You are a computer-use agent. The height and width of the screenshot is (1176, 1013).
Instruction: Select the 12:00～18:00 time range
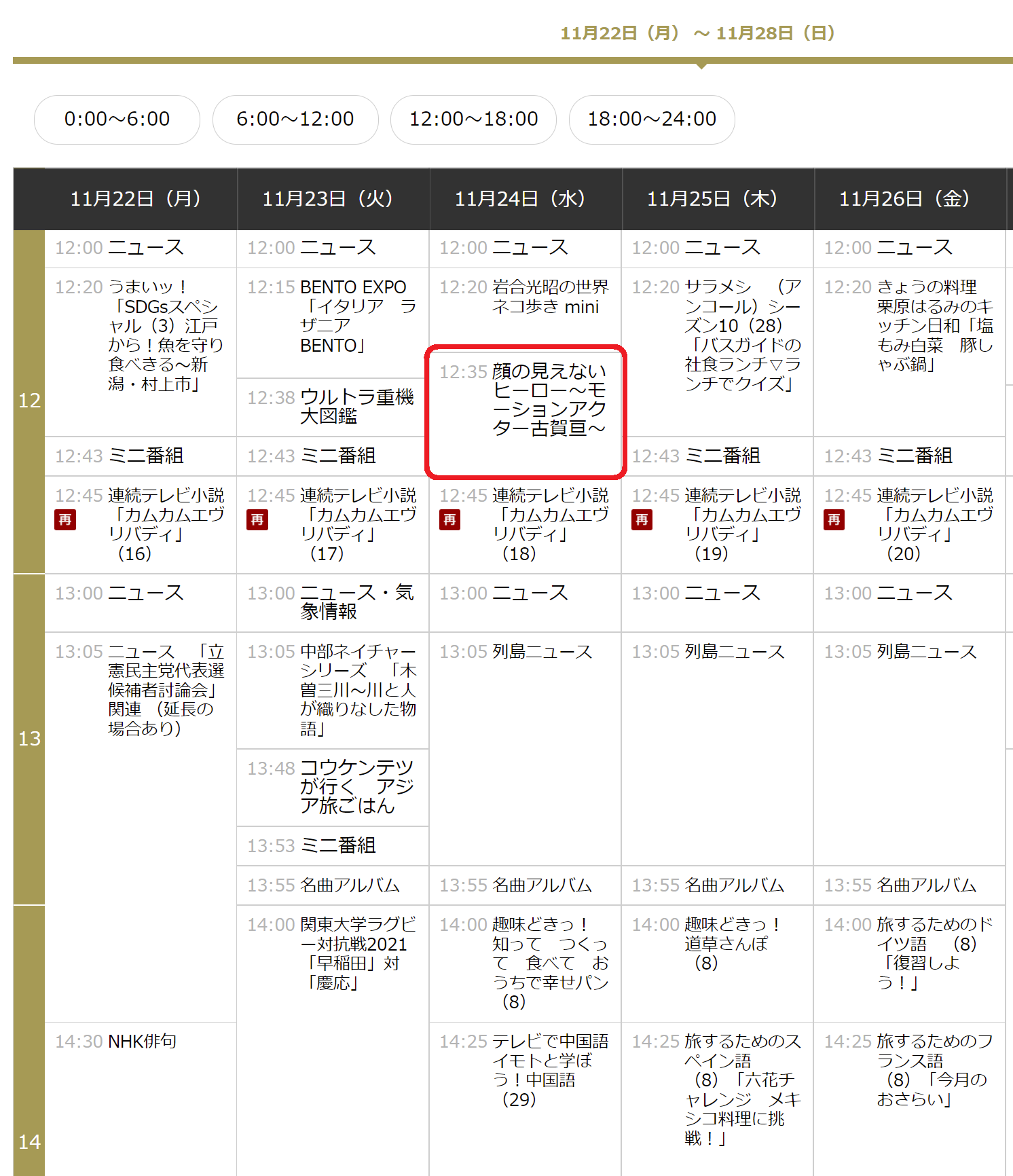(473, 120)
